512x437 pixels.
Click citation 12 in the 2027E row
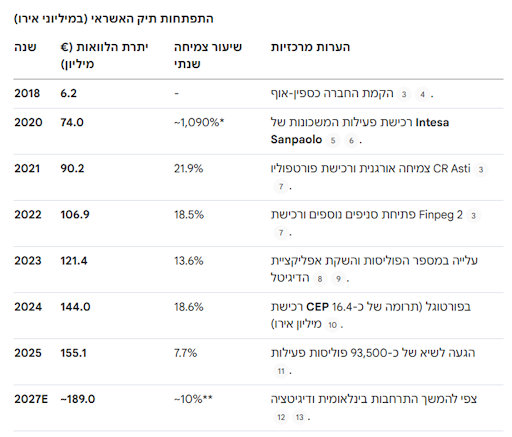281,417
